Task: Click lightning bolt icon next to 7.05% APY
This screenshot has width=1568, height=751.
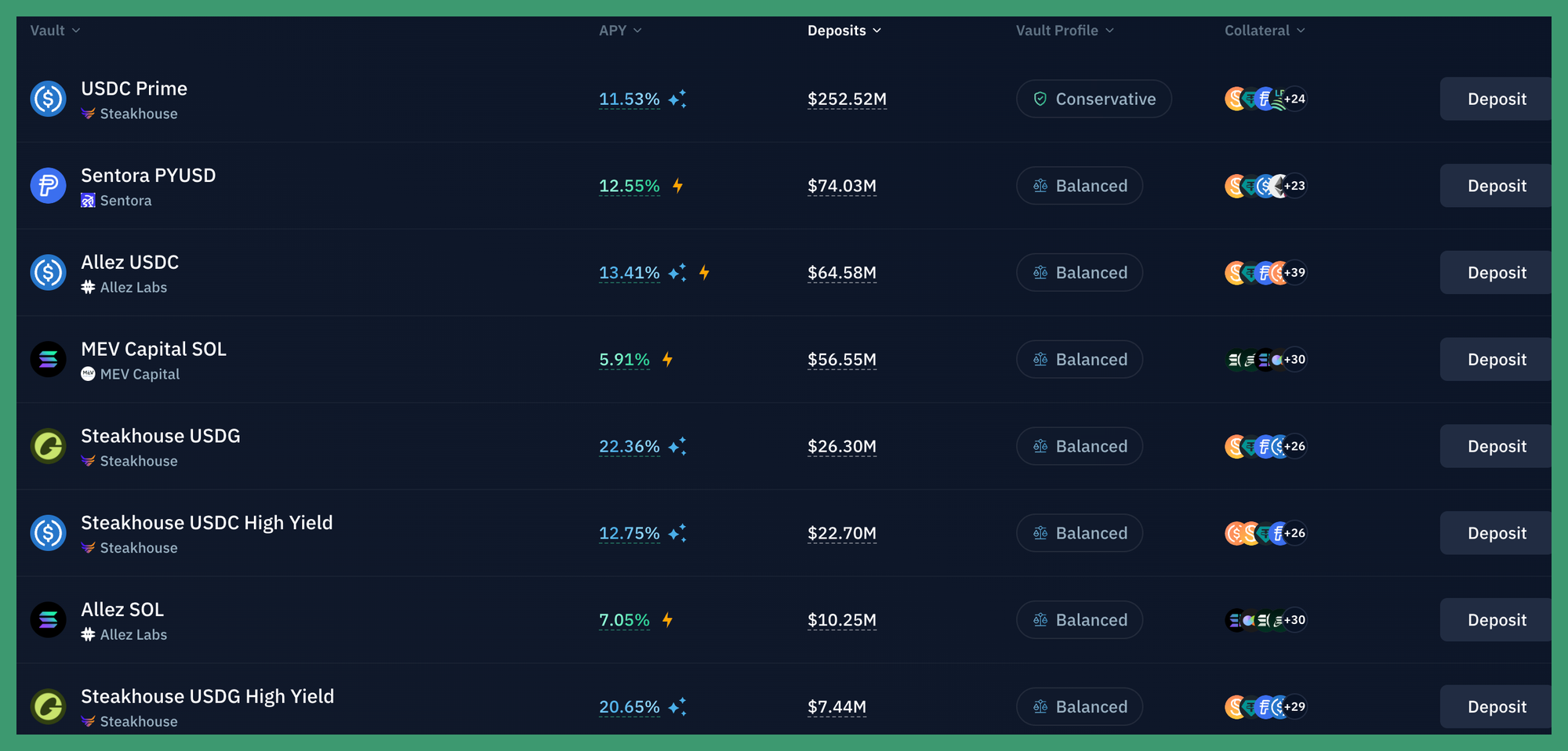Action: click(x=667, y=620)
